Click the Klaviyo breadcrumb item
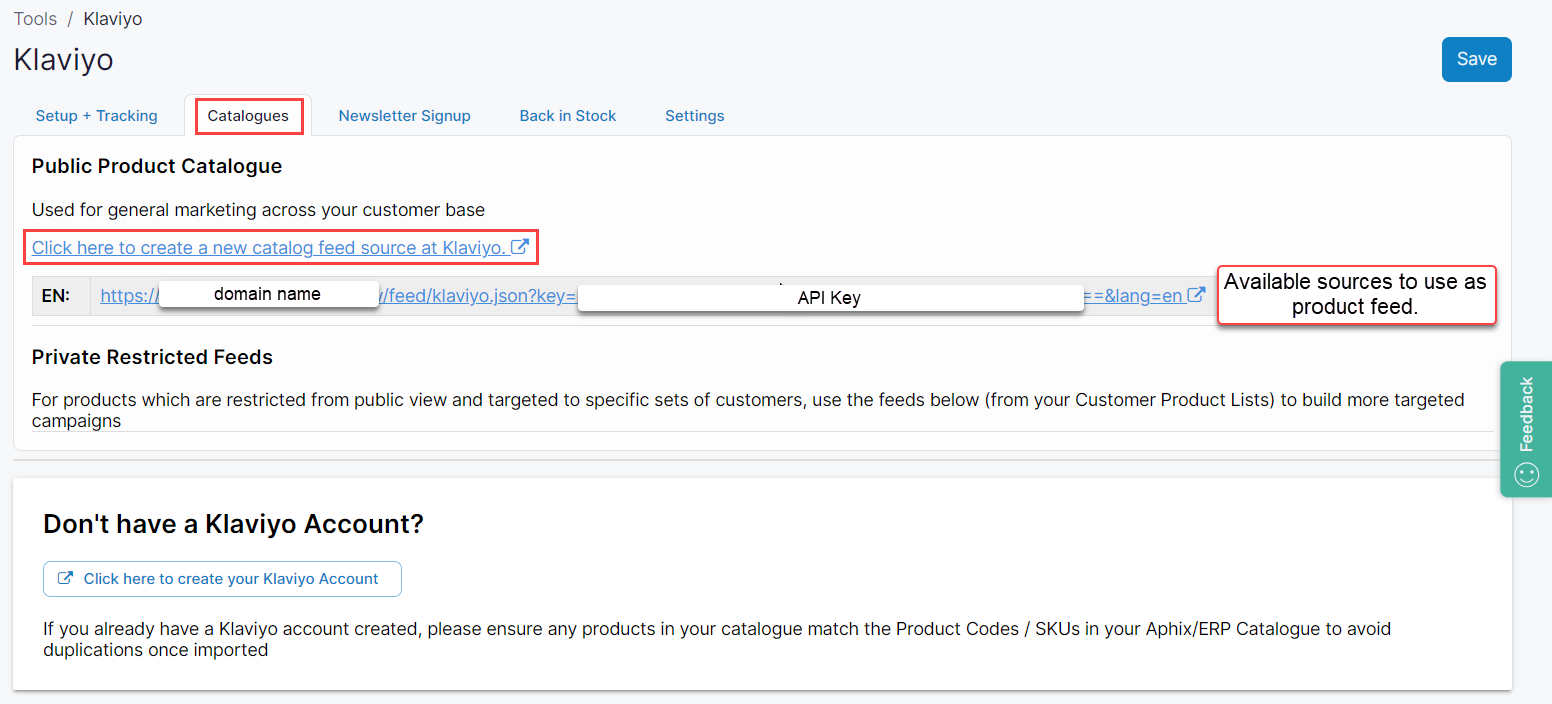 point(112,19)
